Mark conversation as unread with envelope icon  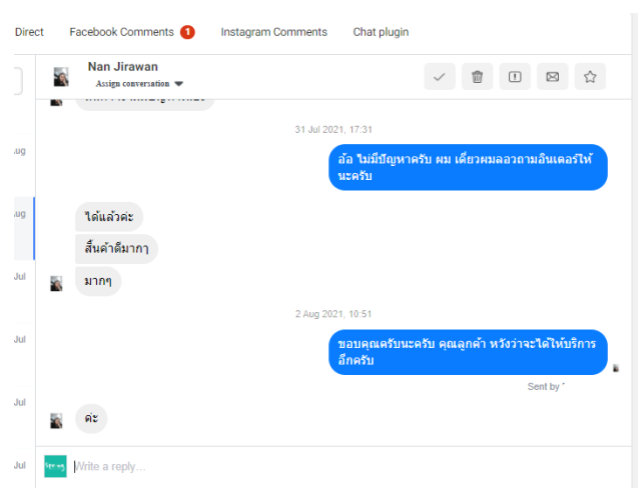click(x=553, y=77)
